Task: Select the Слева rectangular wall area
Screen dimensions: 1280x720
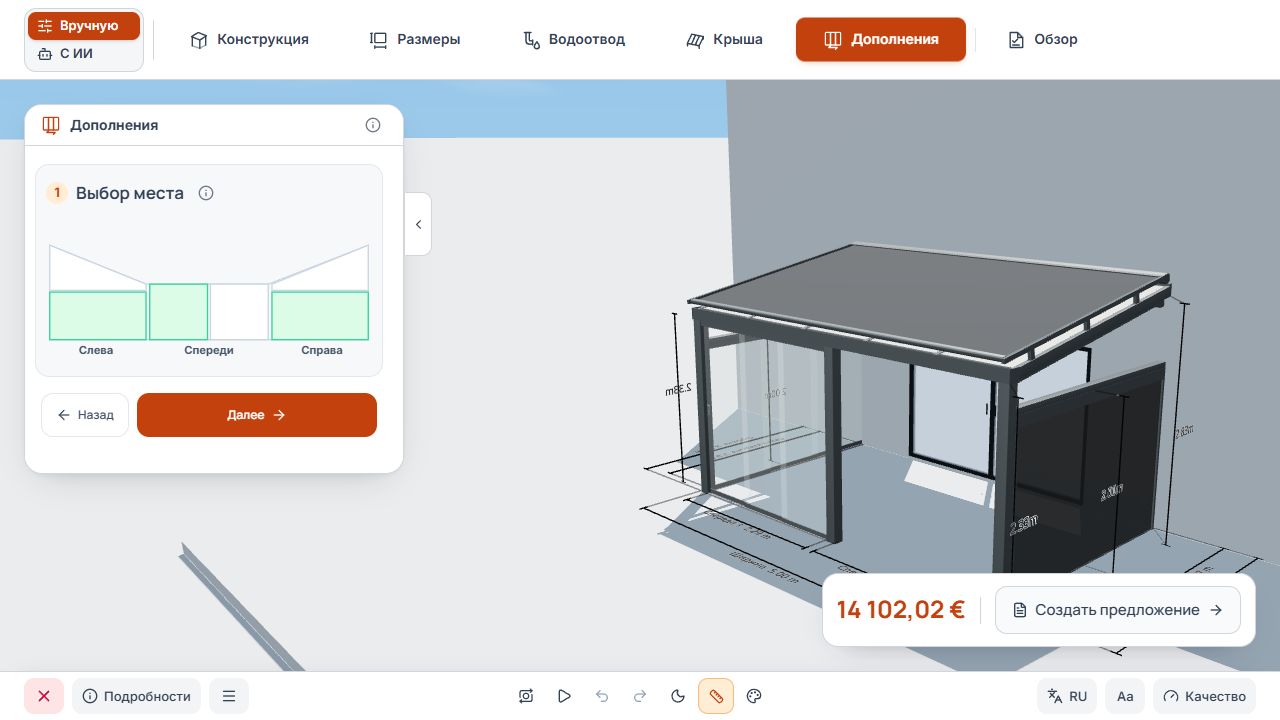Action: (x=98, y=316)
